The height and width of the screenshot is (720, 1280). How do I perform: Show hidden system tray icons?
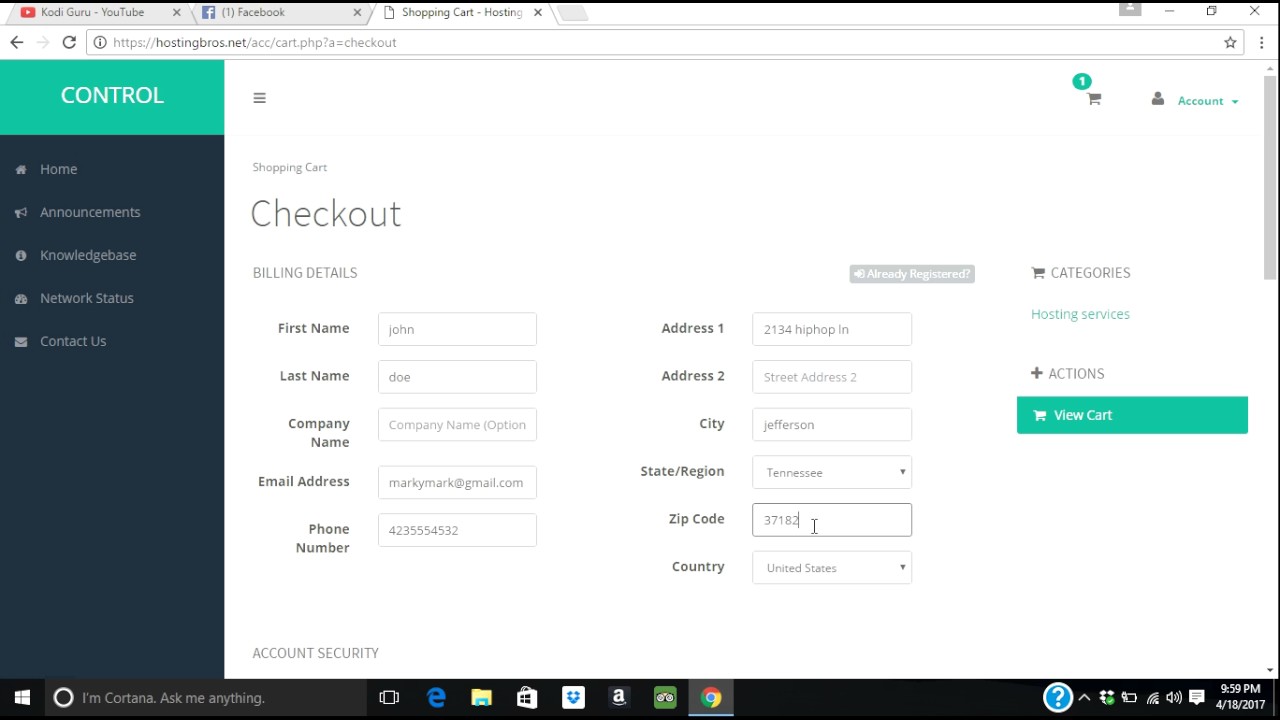tap(1084, 698)
